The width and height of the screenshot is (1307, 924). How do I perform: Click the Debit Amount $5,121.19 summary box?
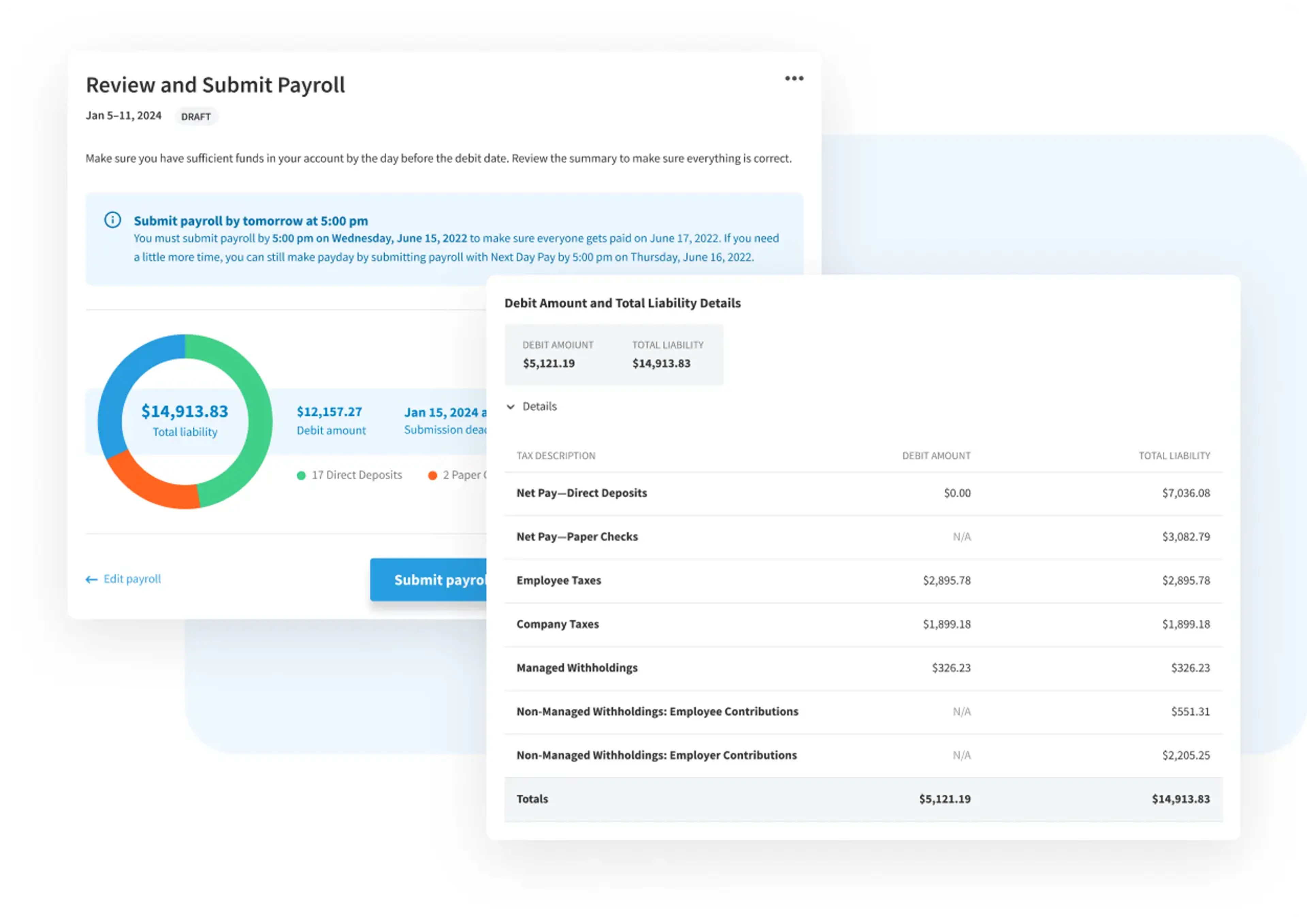click(557, 355)
